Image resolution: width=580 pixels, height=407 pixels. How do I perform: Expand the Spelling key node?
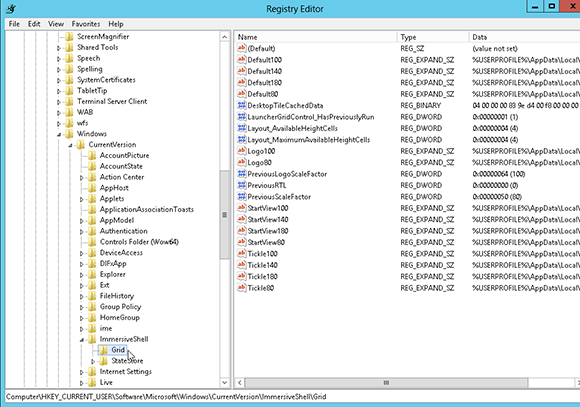point(58,69)
